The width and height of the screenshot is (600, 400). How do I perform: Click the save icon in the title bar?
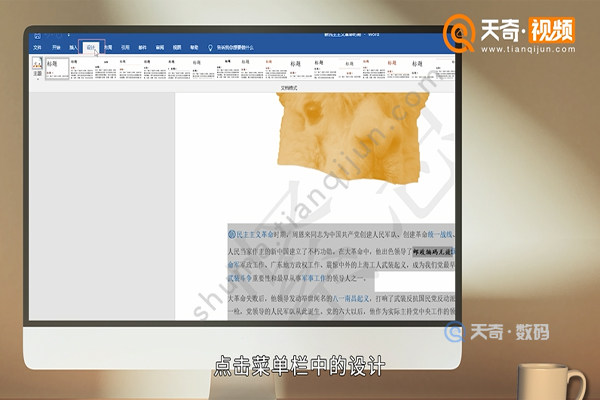click(38, 36)
